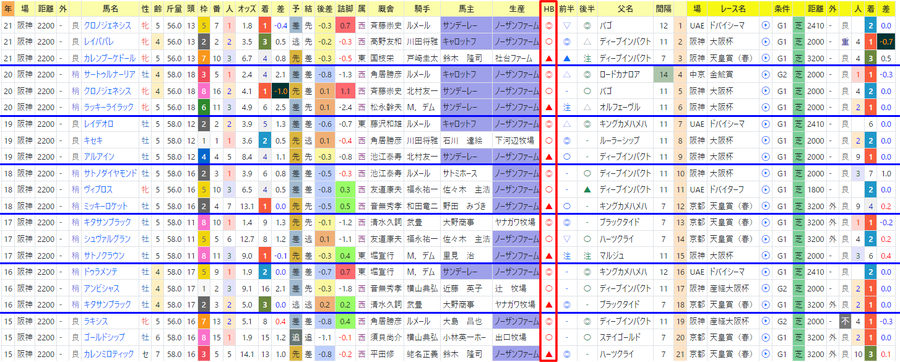Click the 馬名 column header
900x362 pixels.
[110, 9]
